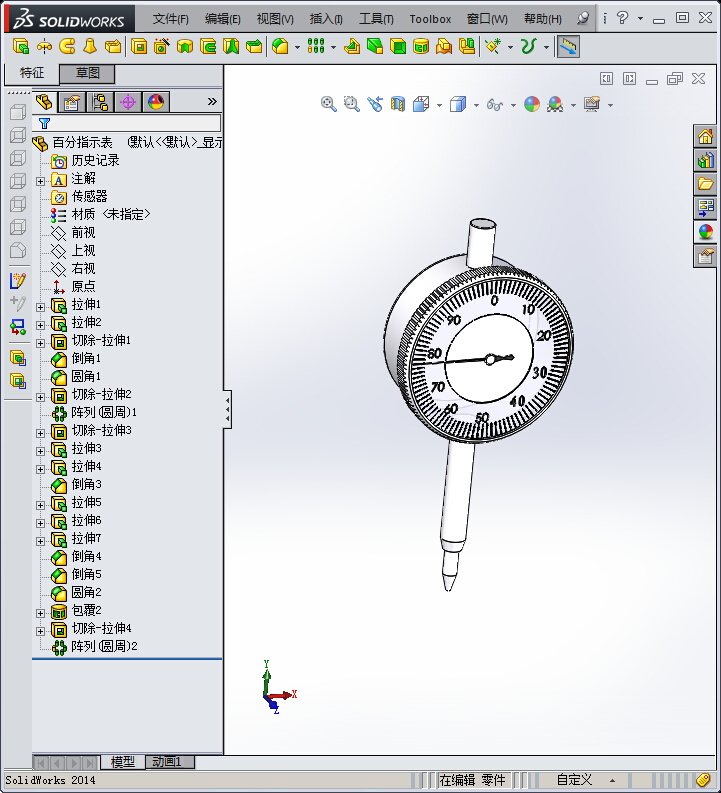The height and width of the screenshot is (793, 721).
Task: Click the View Settings icon
Action: point(592,104)
